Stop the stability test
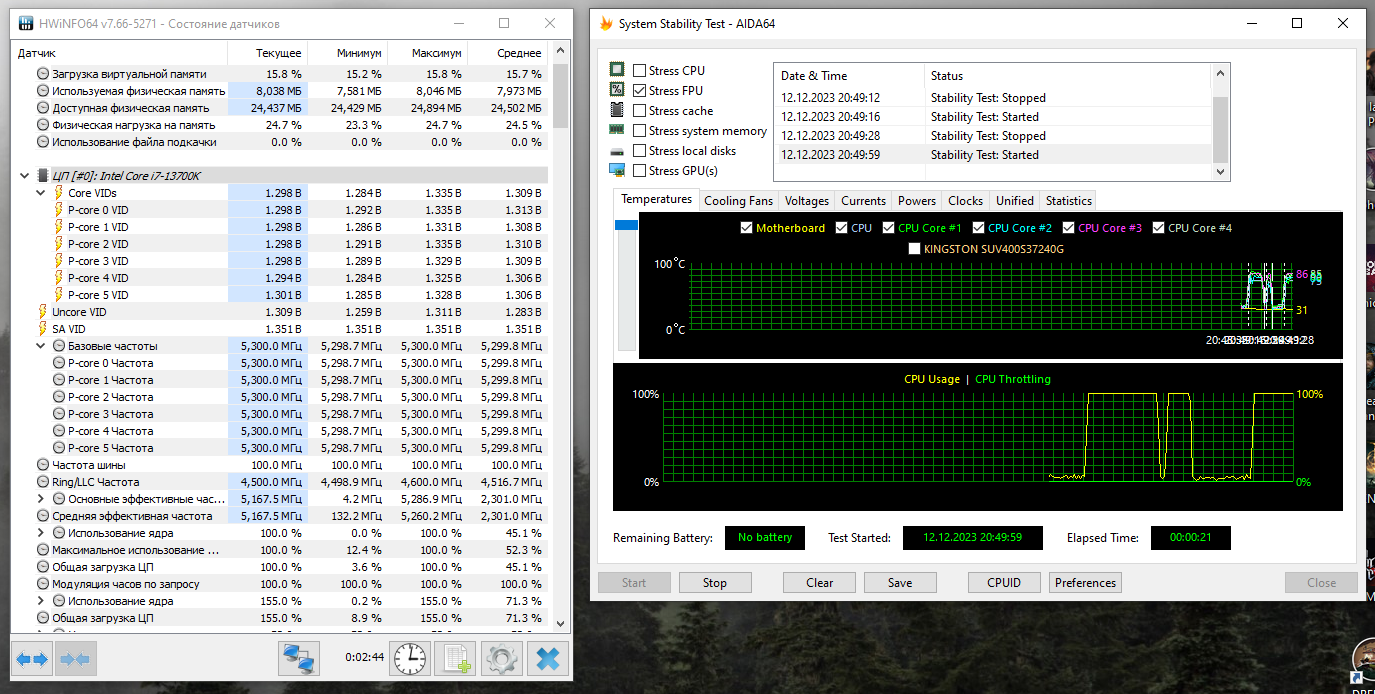This screenshot has height=694, width=1375. click(x=715, y=582)
